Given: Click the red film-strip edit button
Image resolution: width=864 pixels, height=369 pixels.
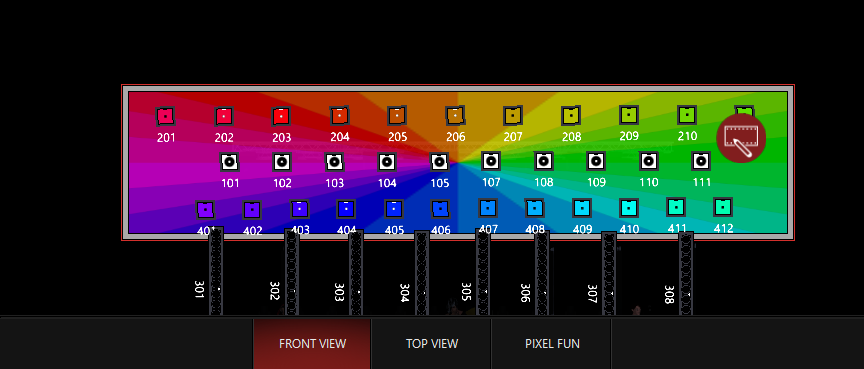Looking at the screenshot, I should 741,139.
